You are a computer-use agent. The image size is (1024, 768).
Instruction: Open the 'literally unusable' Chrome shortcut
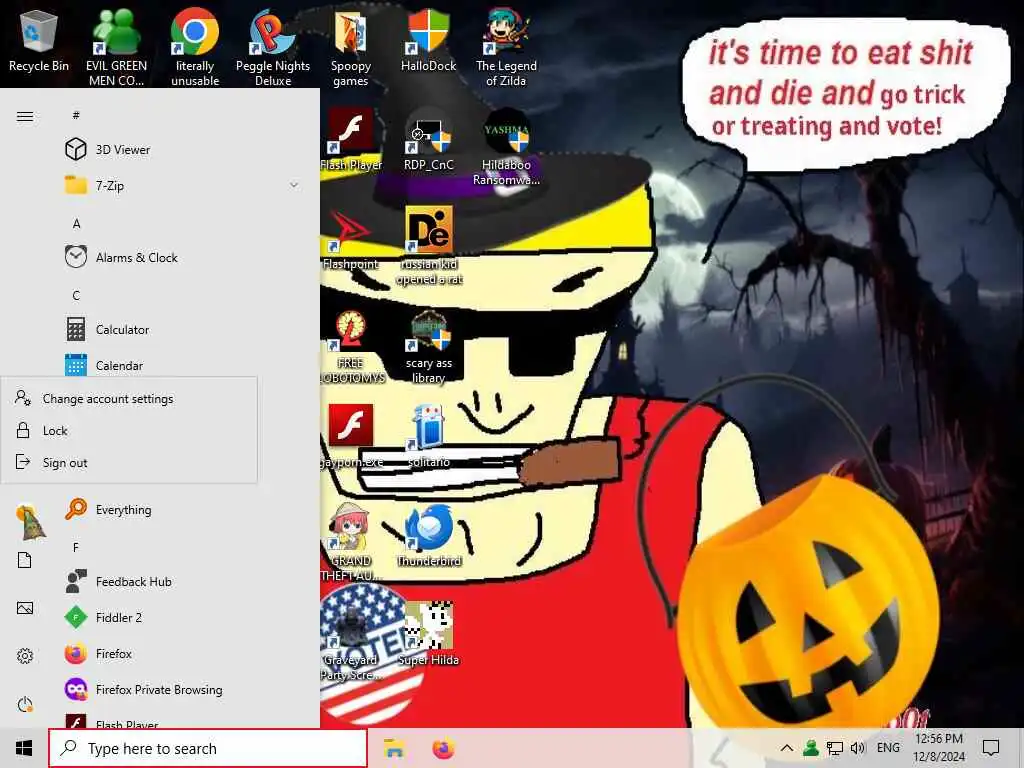click(195, 48)
